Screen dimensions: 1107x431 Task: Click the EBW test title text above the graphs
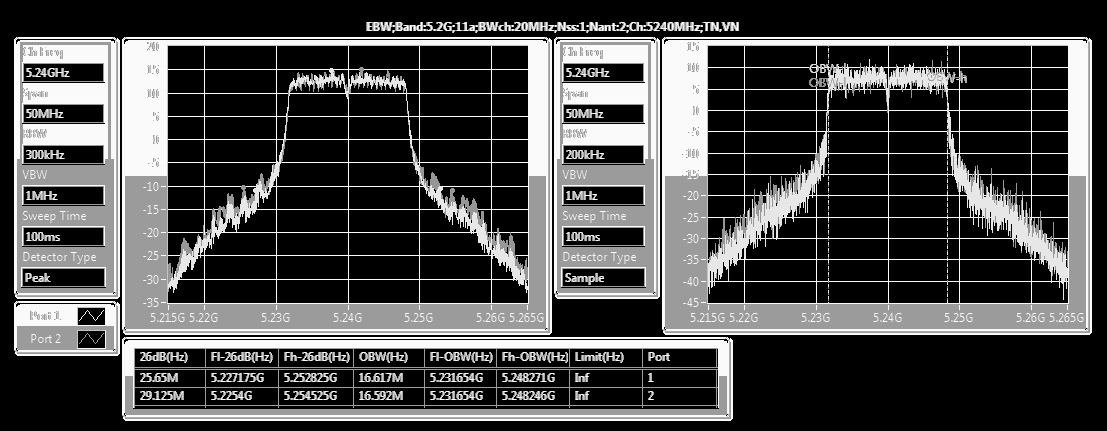point(552,27)
